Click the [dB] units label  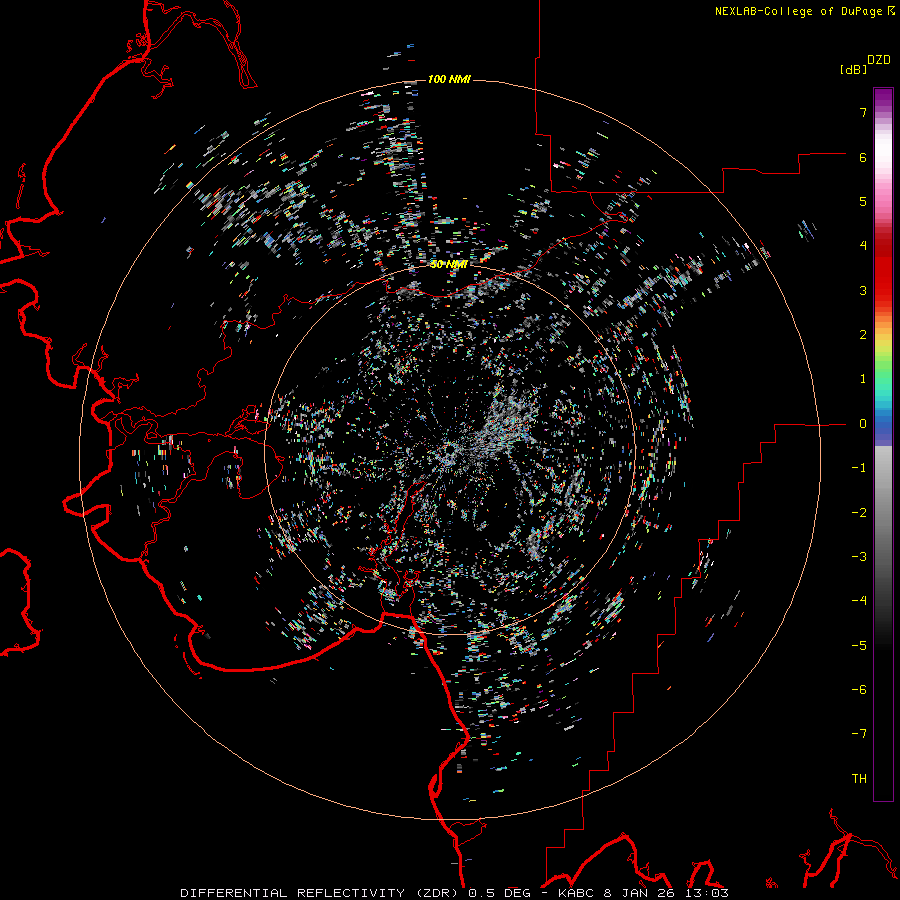click(854, 70)
